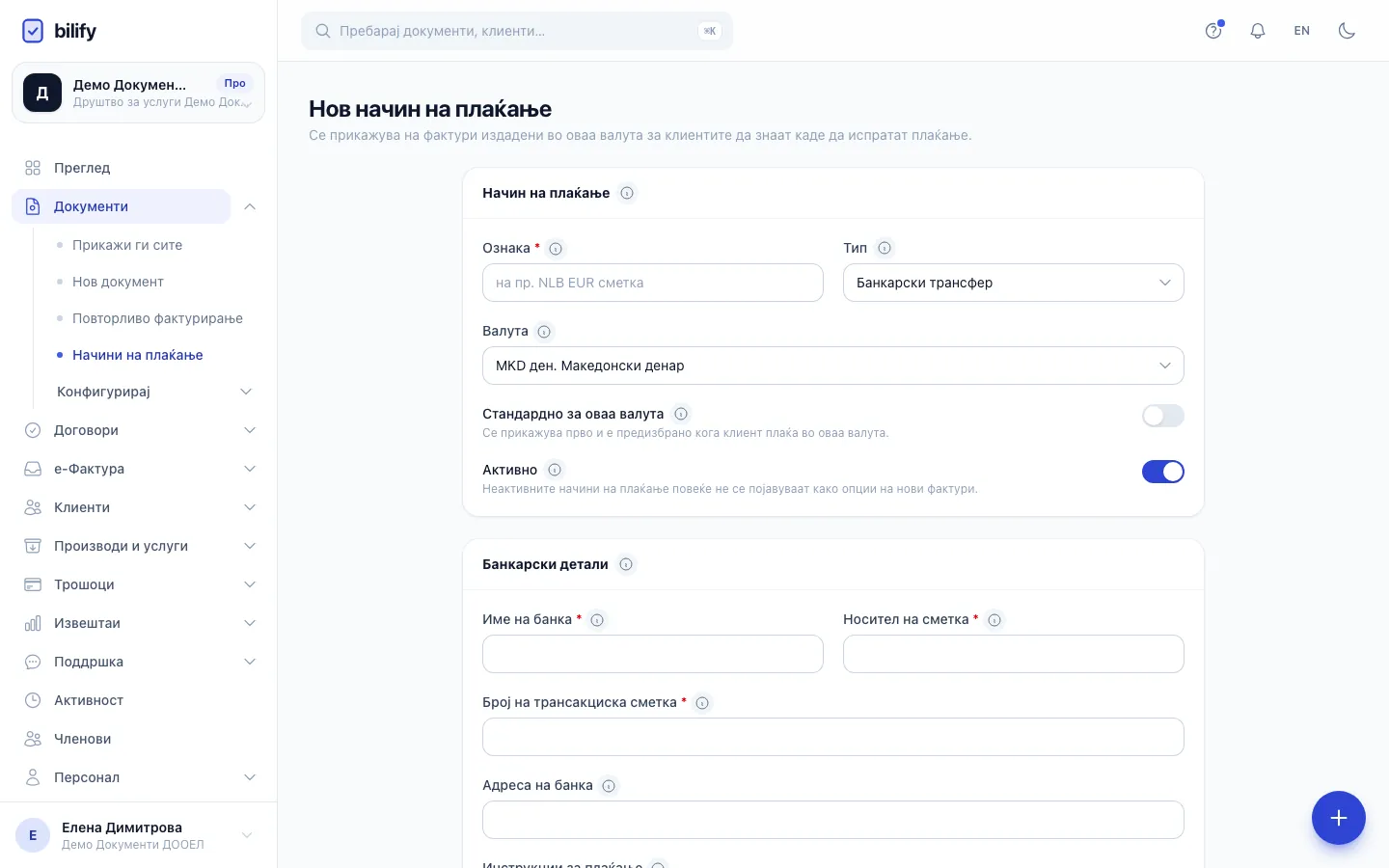Switch to dark mode moon icon
This screenshot has height=868, width=1389.
(x=1347, y=31)
